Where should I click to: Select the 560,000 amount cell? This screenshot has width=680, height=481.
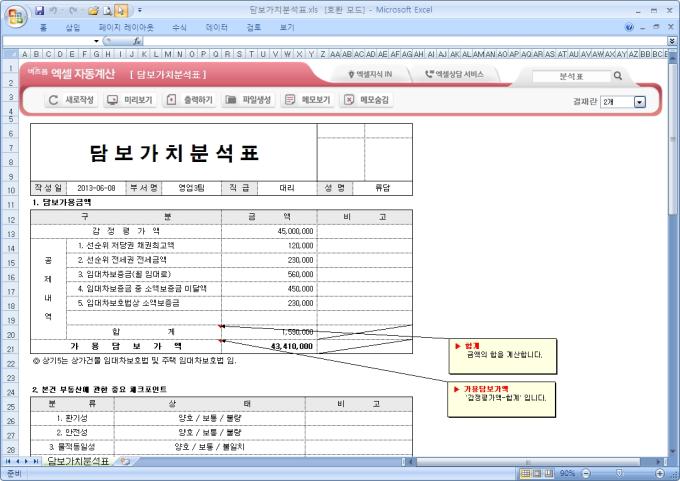[x=269, y=275]
